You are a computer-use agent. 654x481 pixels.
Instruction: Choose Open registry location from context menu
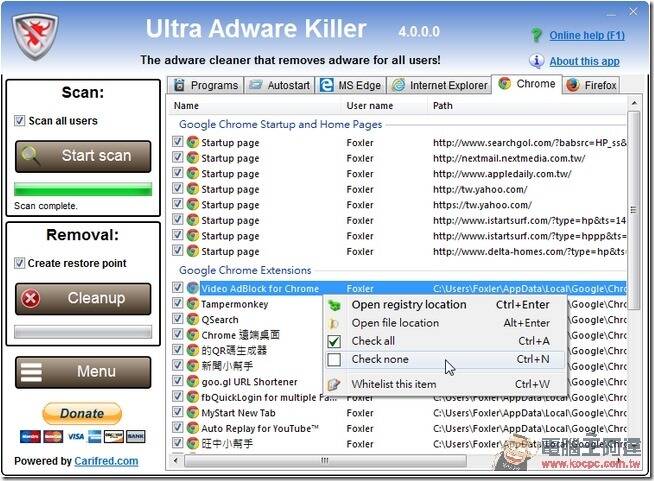pos(445,305)
